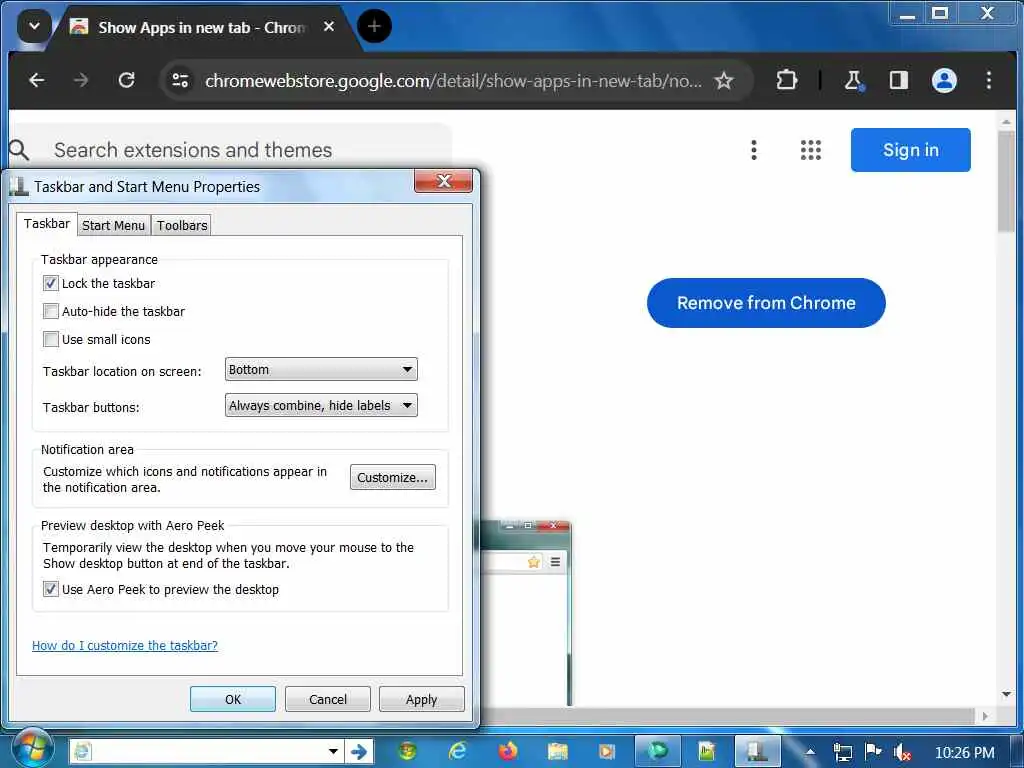The width and height of the screenshot is (1024, 768).
Task: Open a new Chrome tab
Action: [374, 27]
